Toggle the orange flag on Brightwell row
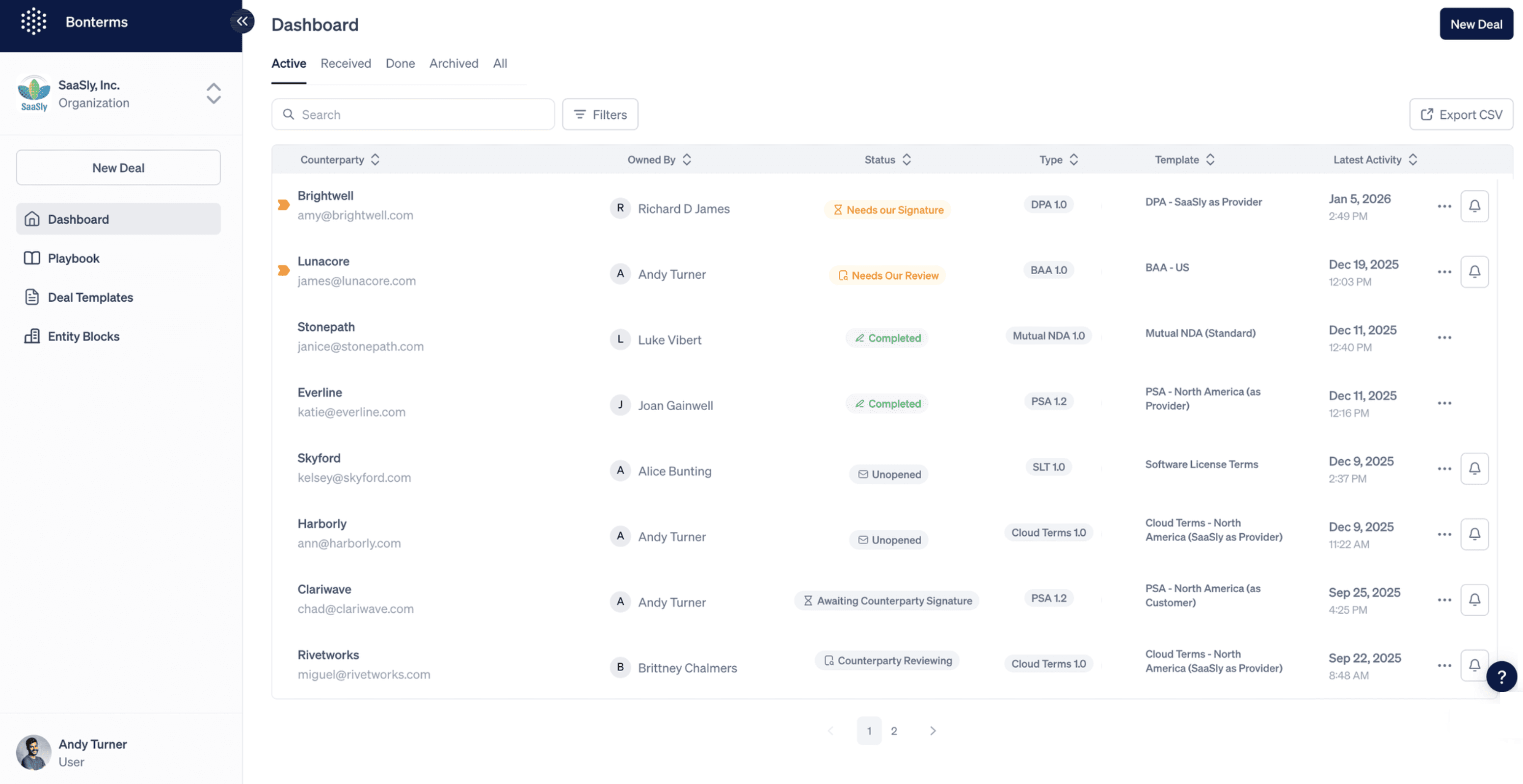 coord(284,205)
